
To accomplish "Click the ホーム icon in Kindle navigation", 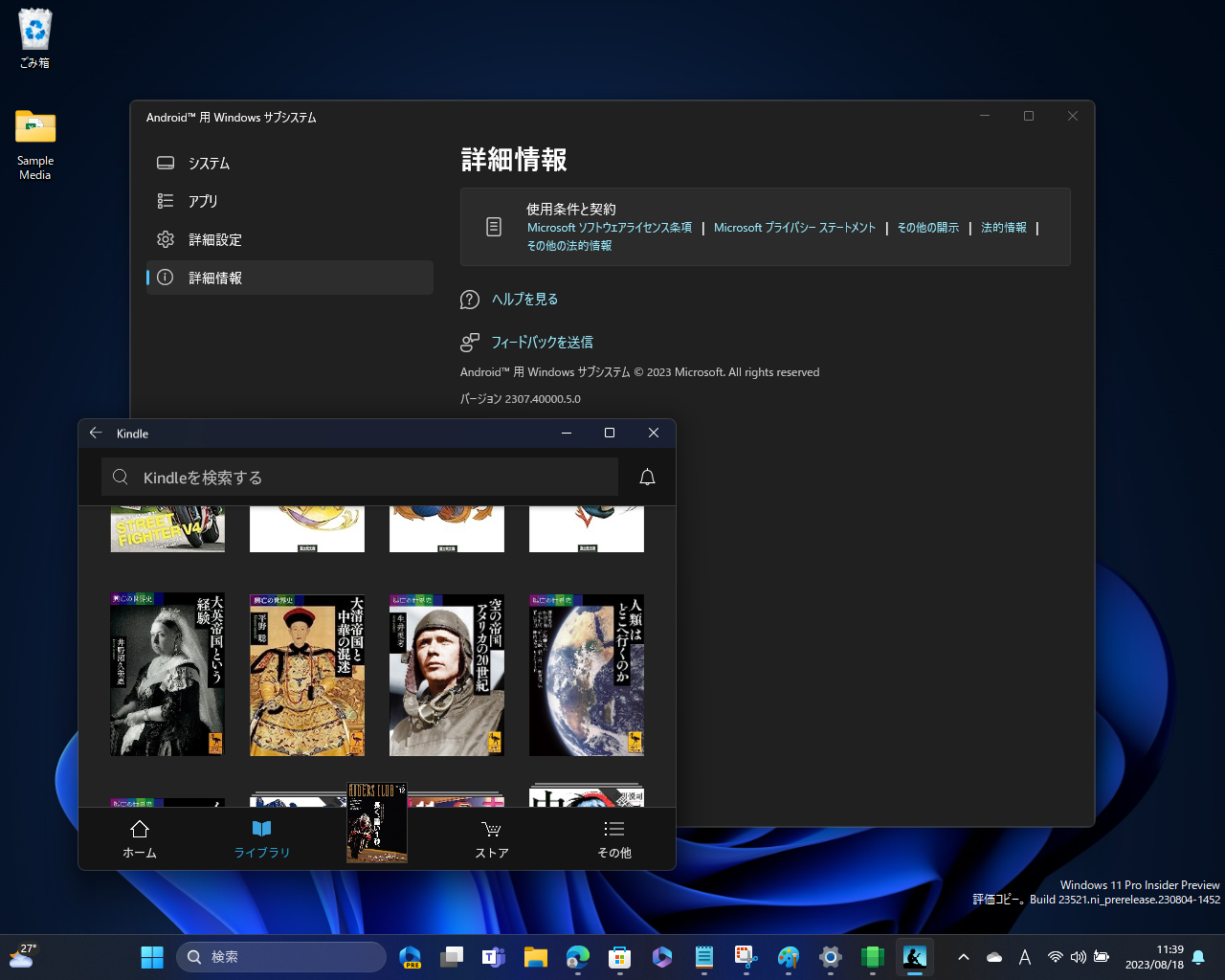I will 139,829.
